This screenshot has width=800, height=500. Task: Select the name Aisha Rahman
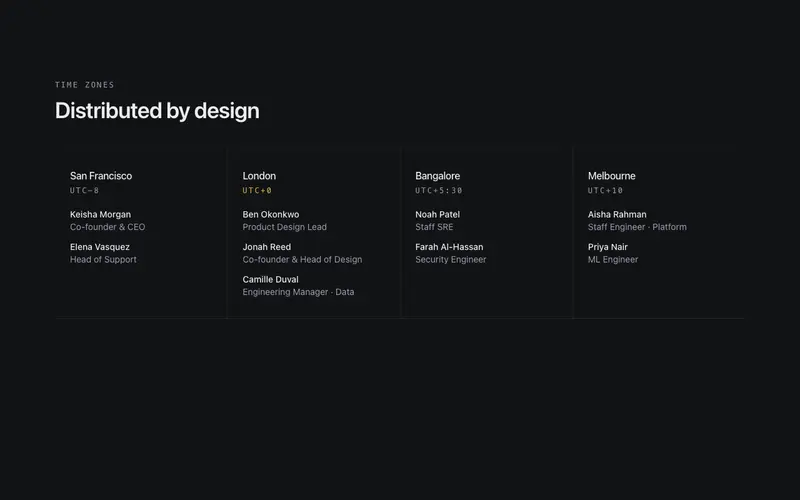tap(617, 215)
